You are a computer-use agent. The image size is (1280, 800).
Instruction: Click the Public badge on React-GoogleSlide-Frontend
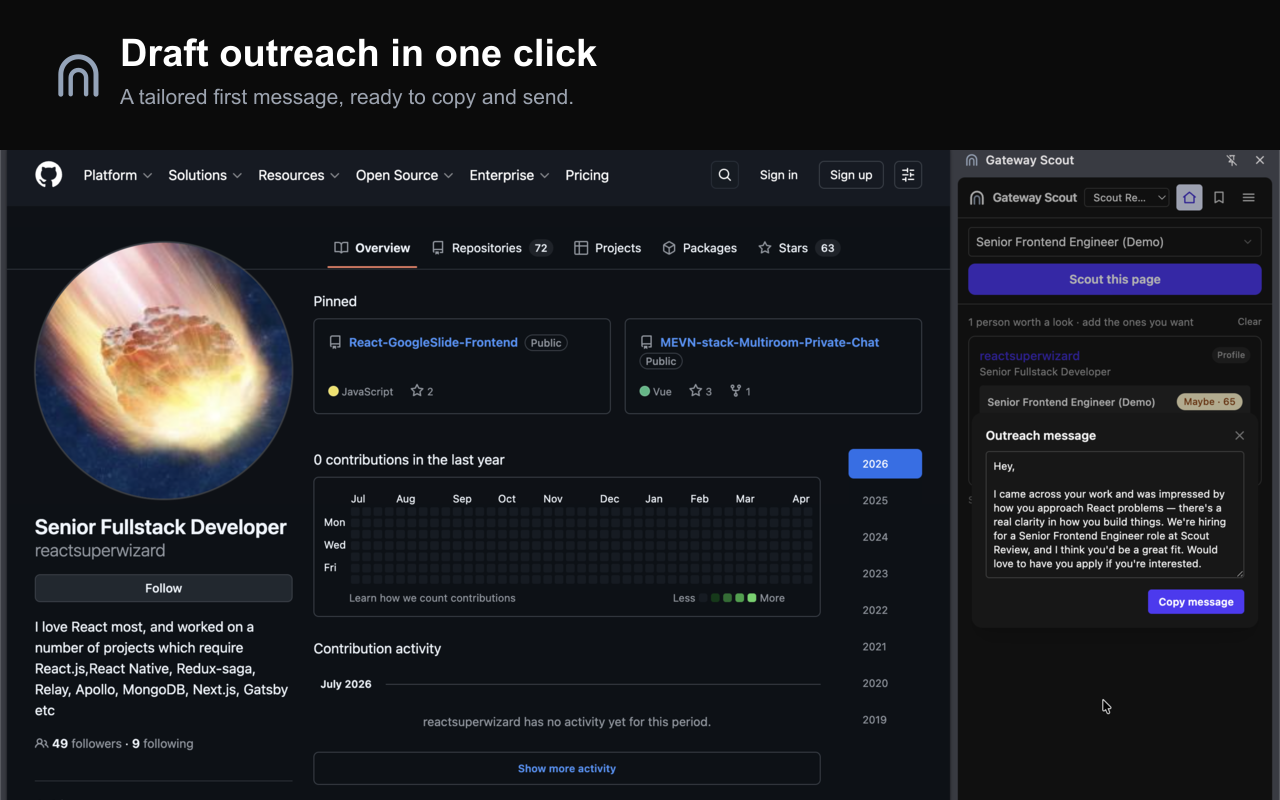(x=546, y=343)
